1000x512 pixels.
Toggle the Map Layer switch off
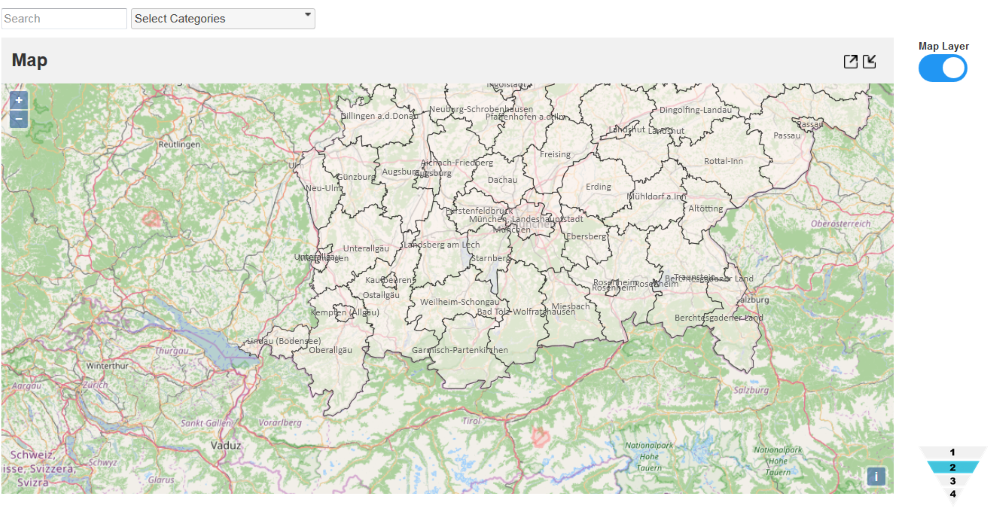click(943, 68)
